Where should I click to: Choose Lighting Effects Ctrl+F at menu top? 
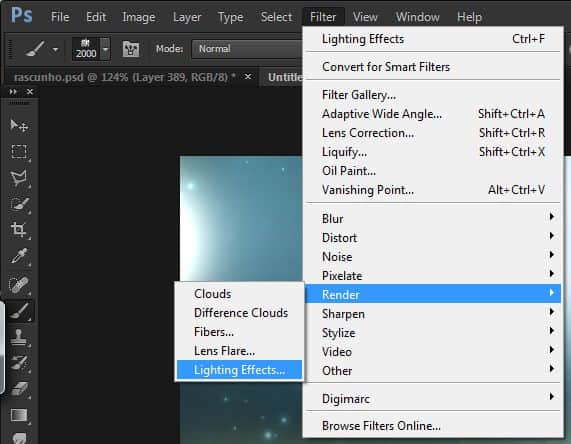433,39
